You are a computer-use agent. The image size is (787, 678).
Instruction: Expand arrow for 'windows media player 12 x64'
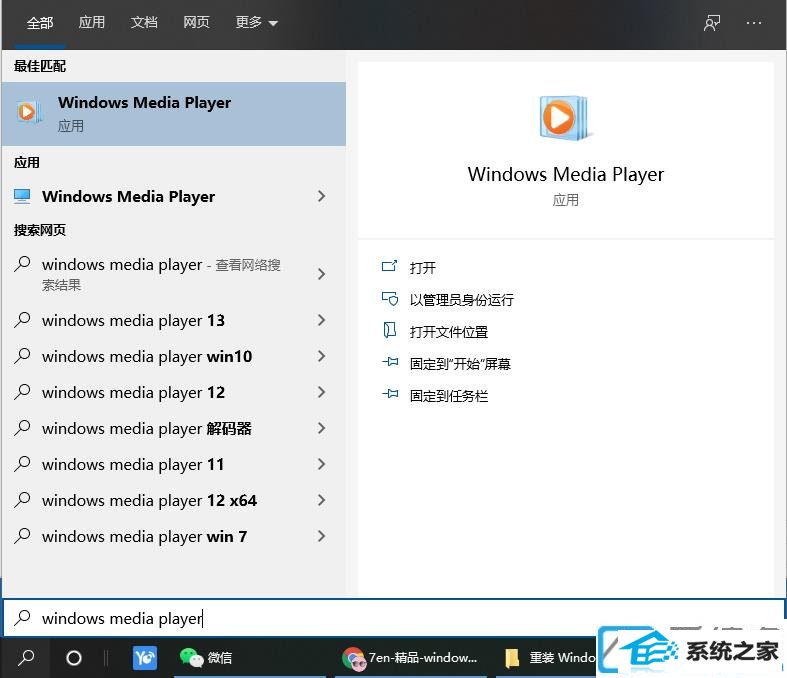pos(322,500)
